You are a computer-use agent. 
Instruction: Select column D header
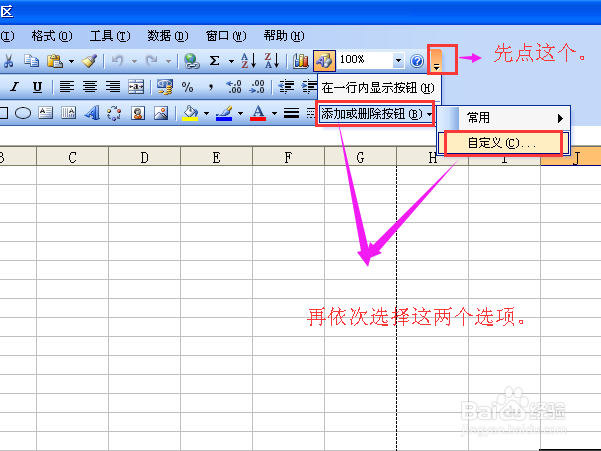click(145, 157)
